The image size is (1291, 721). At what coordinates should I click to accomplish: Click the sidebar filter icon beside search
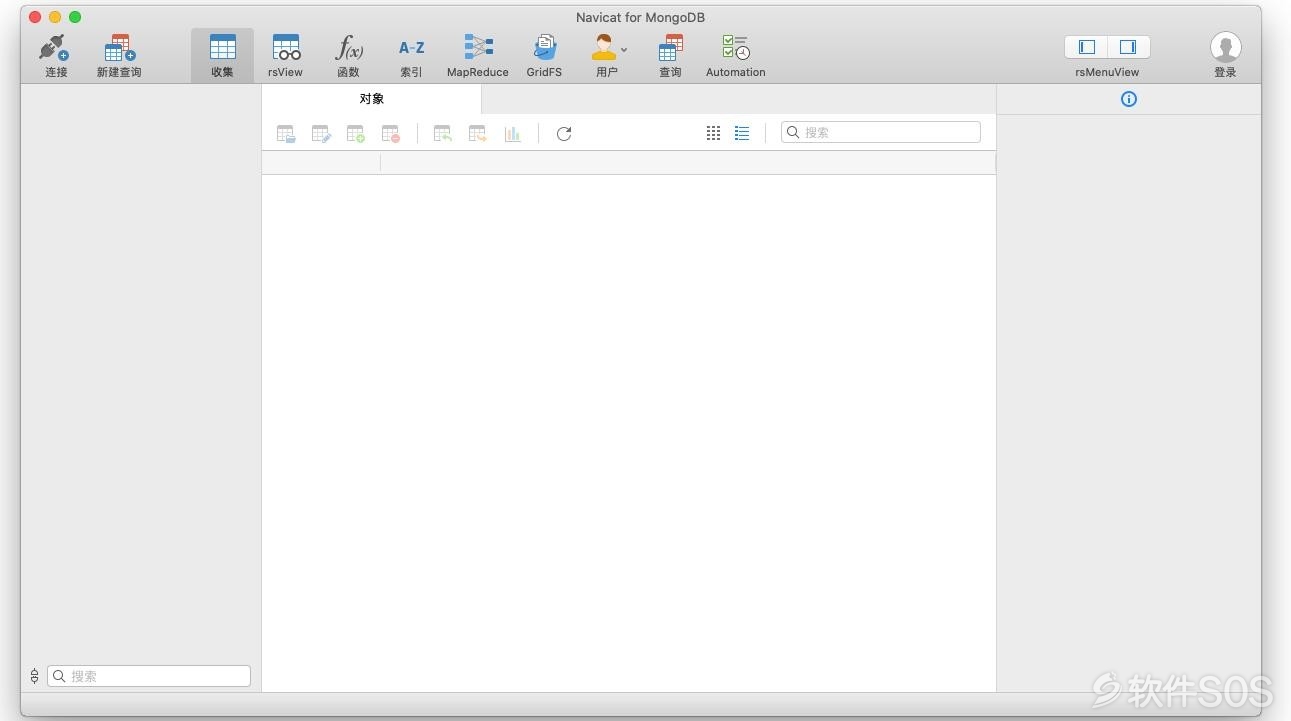pos(34,676)
